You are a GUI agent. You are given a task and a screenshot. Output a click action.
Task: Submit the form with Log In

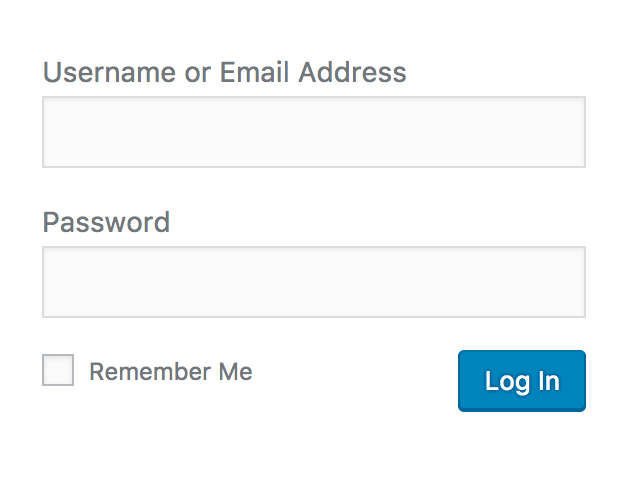click(521, 380)
